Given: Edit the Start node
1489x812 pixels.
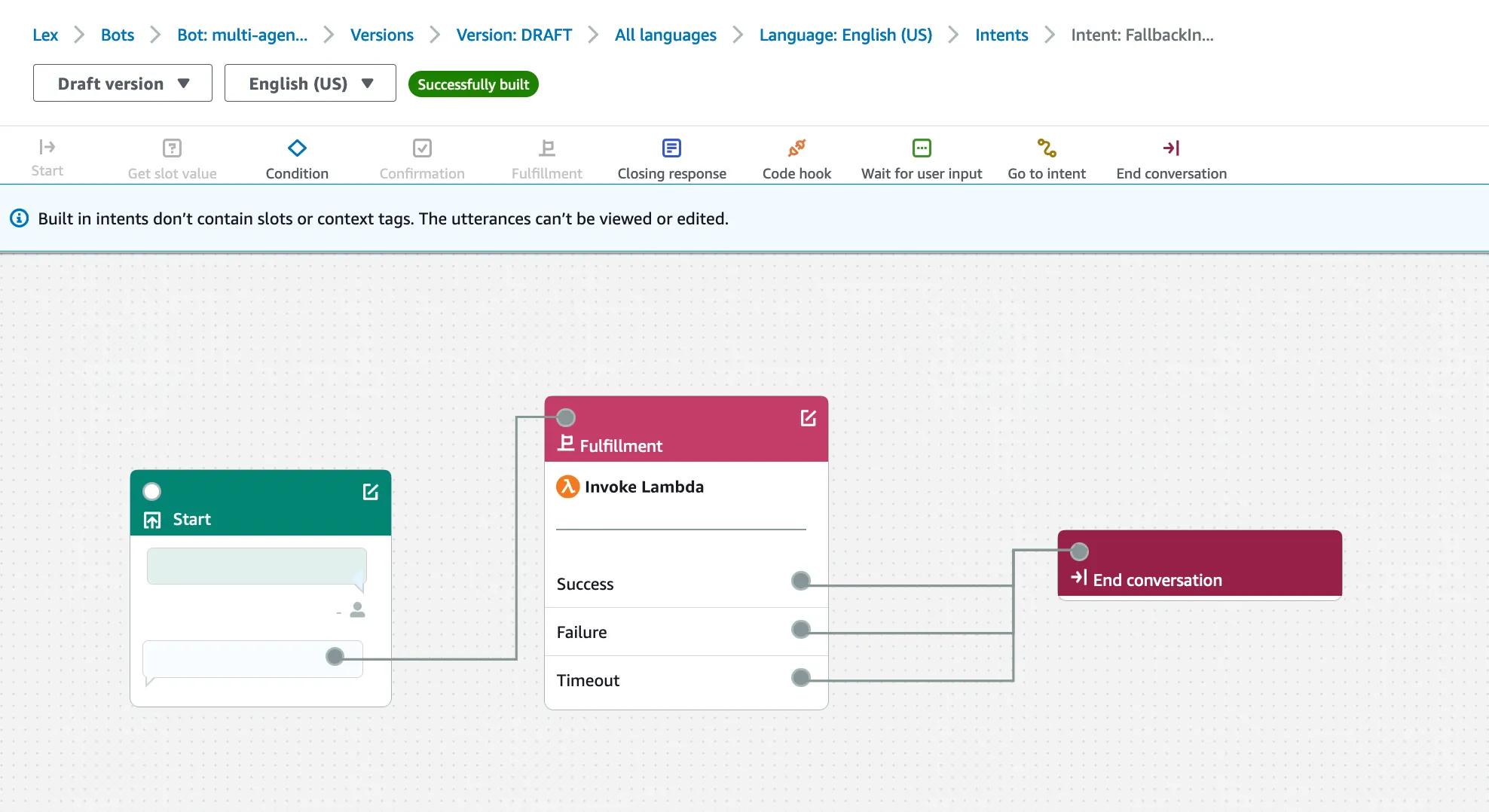Looking at the screenshot, I should point(370,492).
